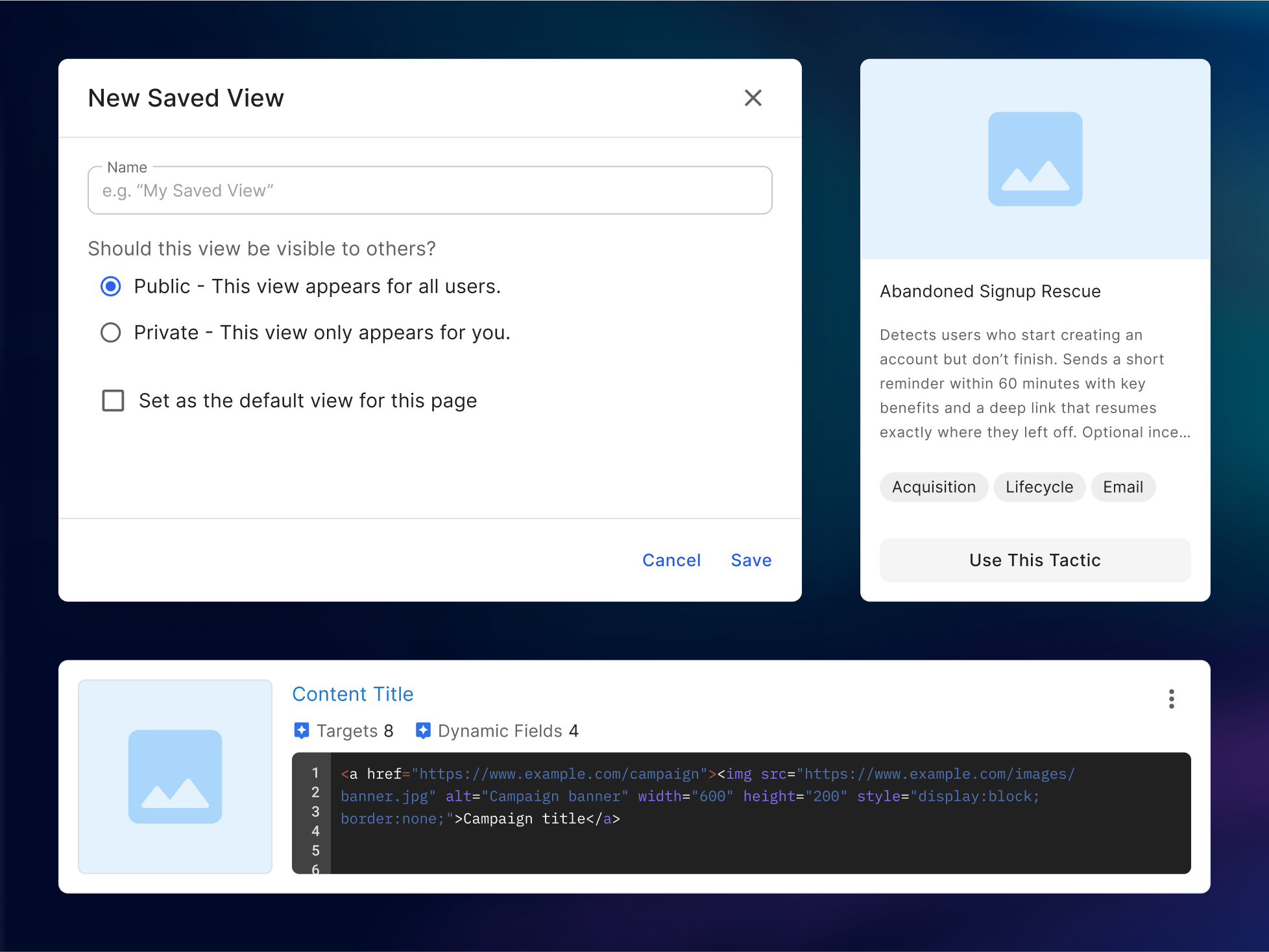This screenshot has height=952, width=1269.
Task: Select the Lifecycle tag chip
Action: (1039, 487)
